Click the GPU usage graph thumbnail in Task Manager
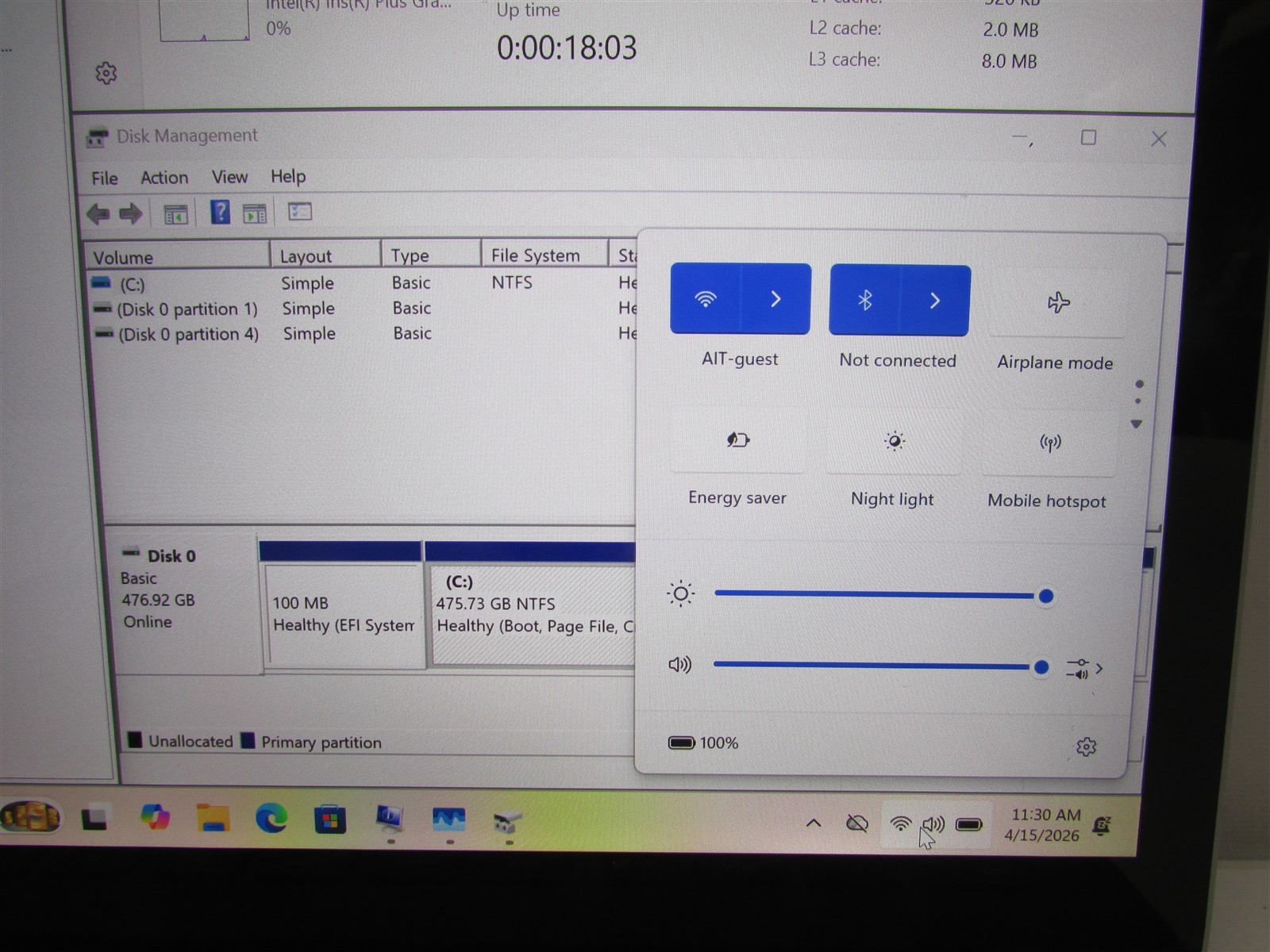Screen dimensions: 1270x952 coord(205,21)
